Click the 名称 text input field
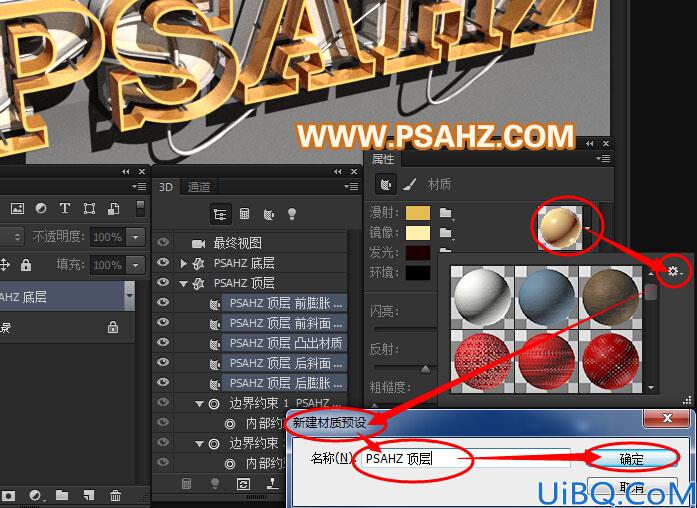The height and width of the screenshot is (508, 697). (466, 458)
